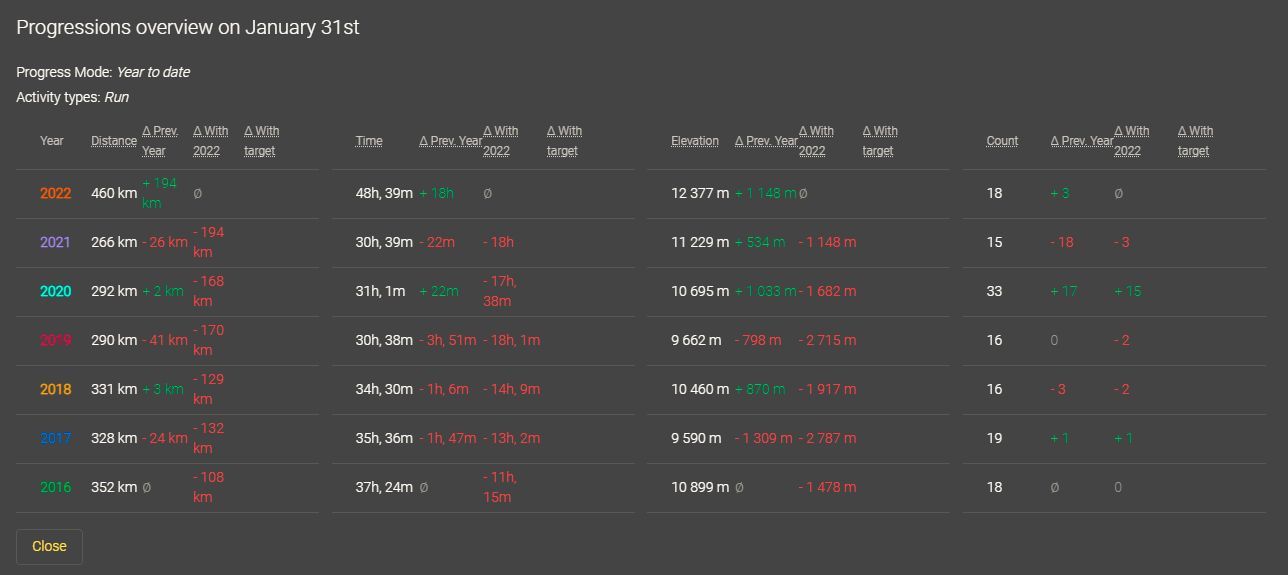Close the Progressions overview dialog
The height and width of the screenshot is (575, 1288).
[49, 546]
